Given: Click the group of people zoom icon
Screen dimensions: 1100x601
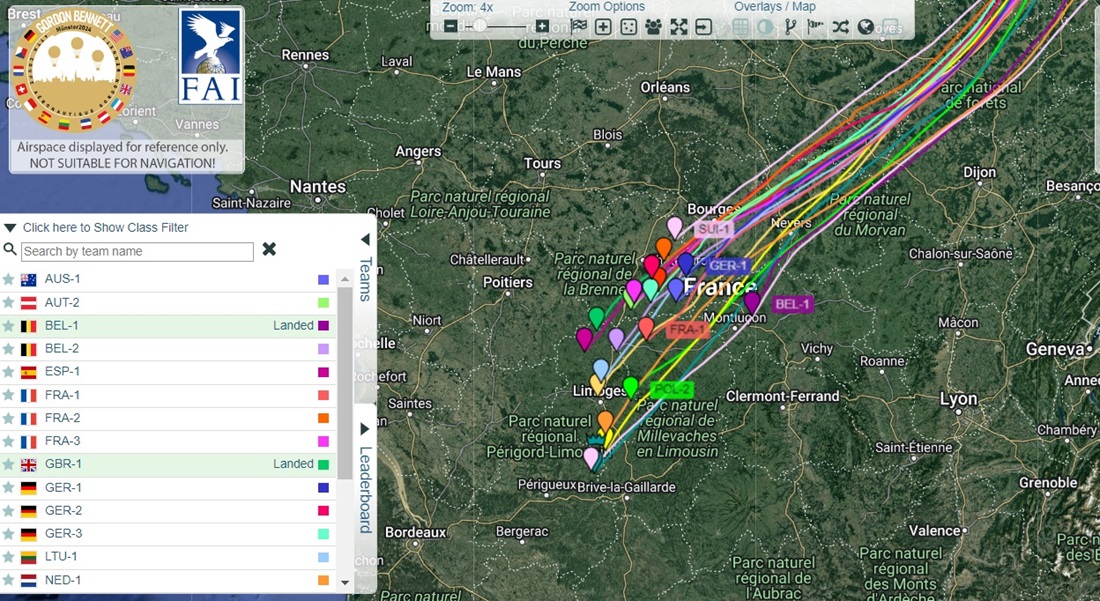Looking at the screenshot, I should tap(653, 27).
